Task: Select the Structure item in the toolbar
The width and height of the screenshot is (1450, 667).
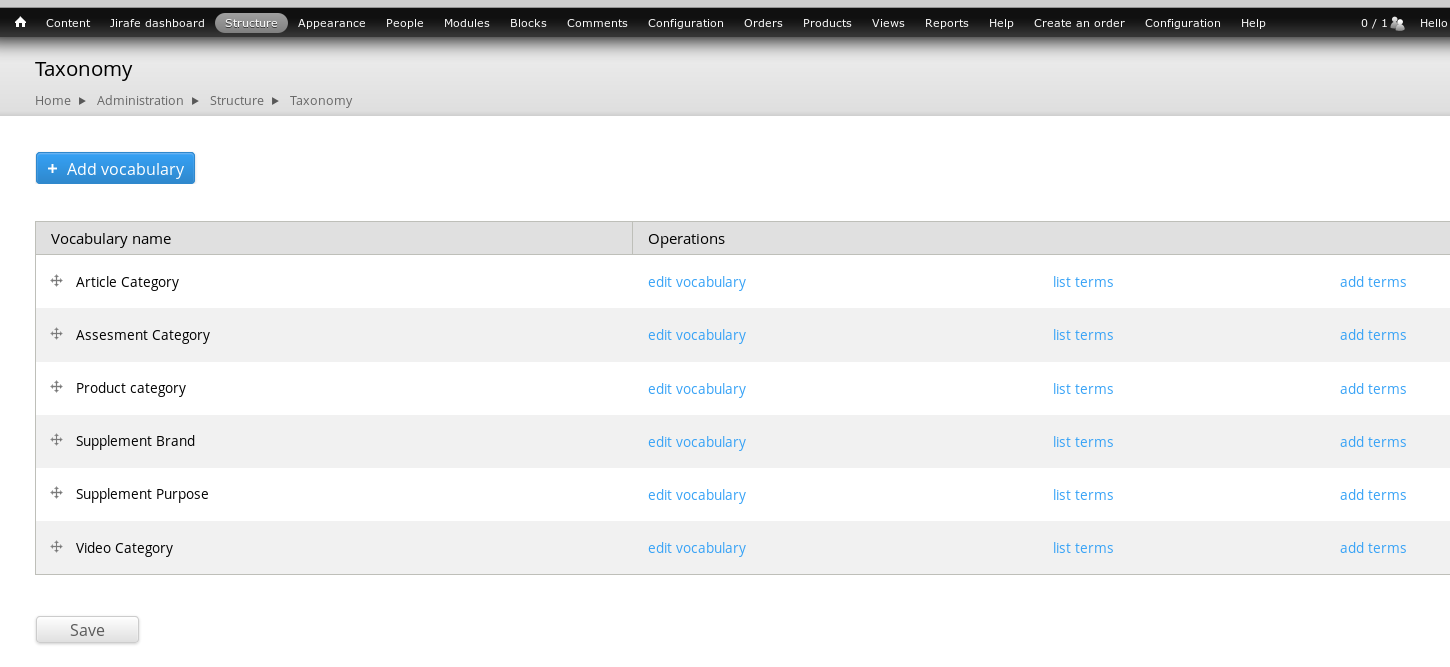Action: 251,23
